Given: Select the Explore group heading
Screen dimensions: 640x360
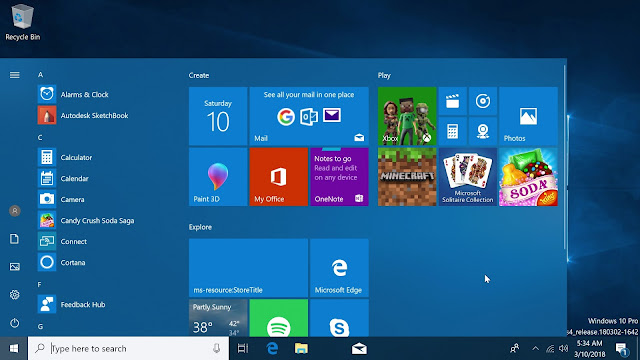Looking at the screenshot, I should (200, 227).
